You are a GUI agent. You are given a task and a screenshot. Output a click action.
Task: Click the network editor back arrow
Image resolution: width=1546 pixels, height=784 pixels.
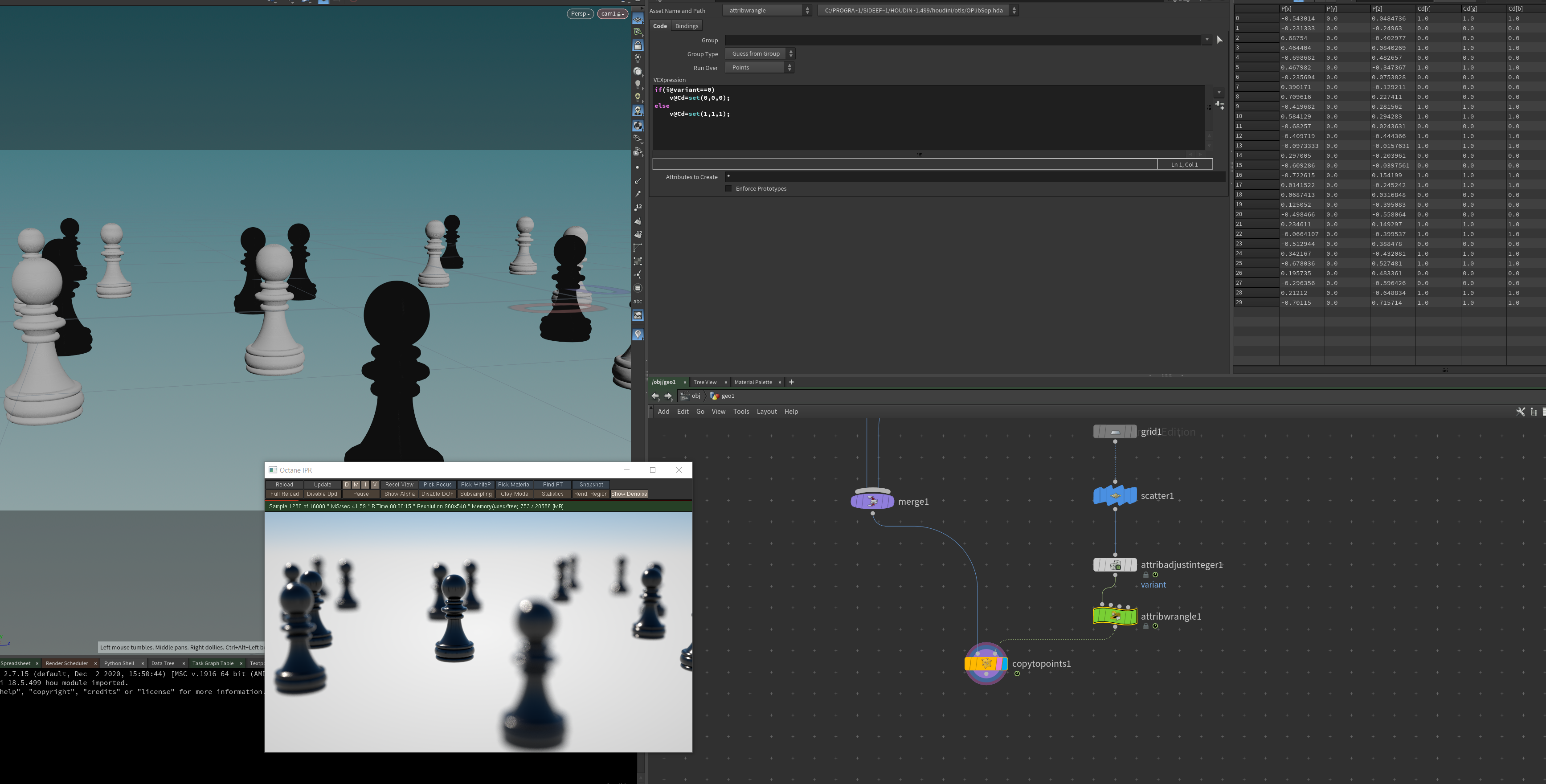655,396
